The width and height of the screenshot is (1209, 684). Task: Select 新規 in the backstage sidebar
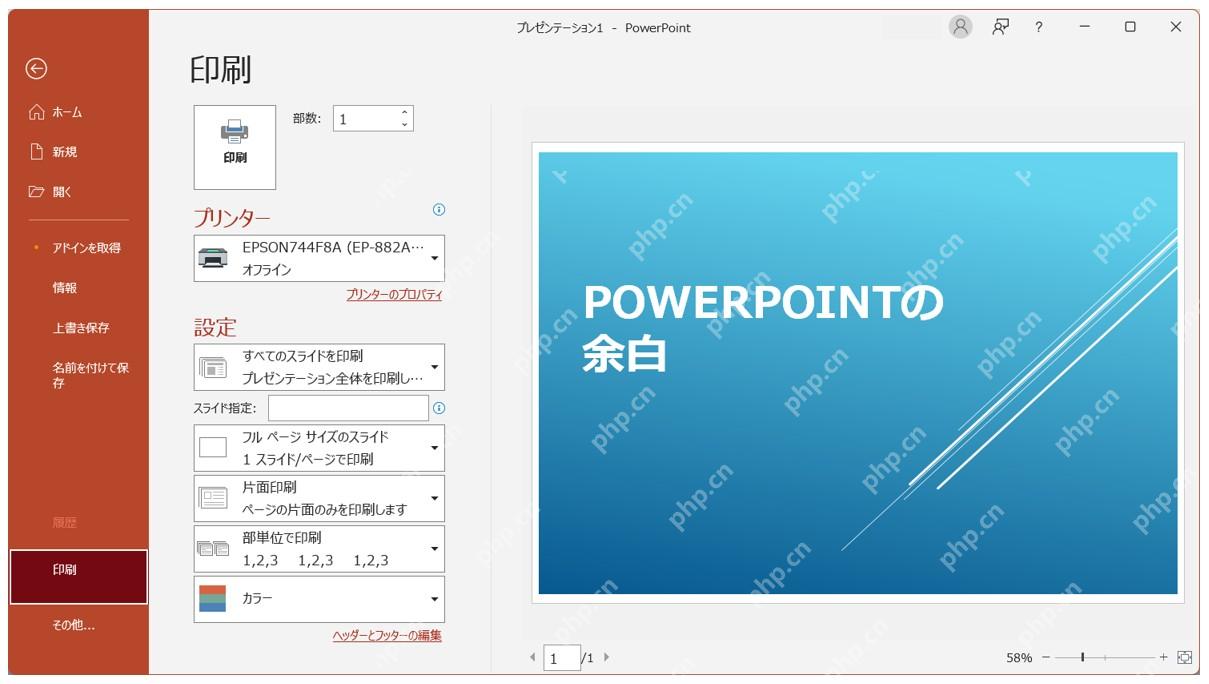(64, 152)
